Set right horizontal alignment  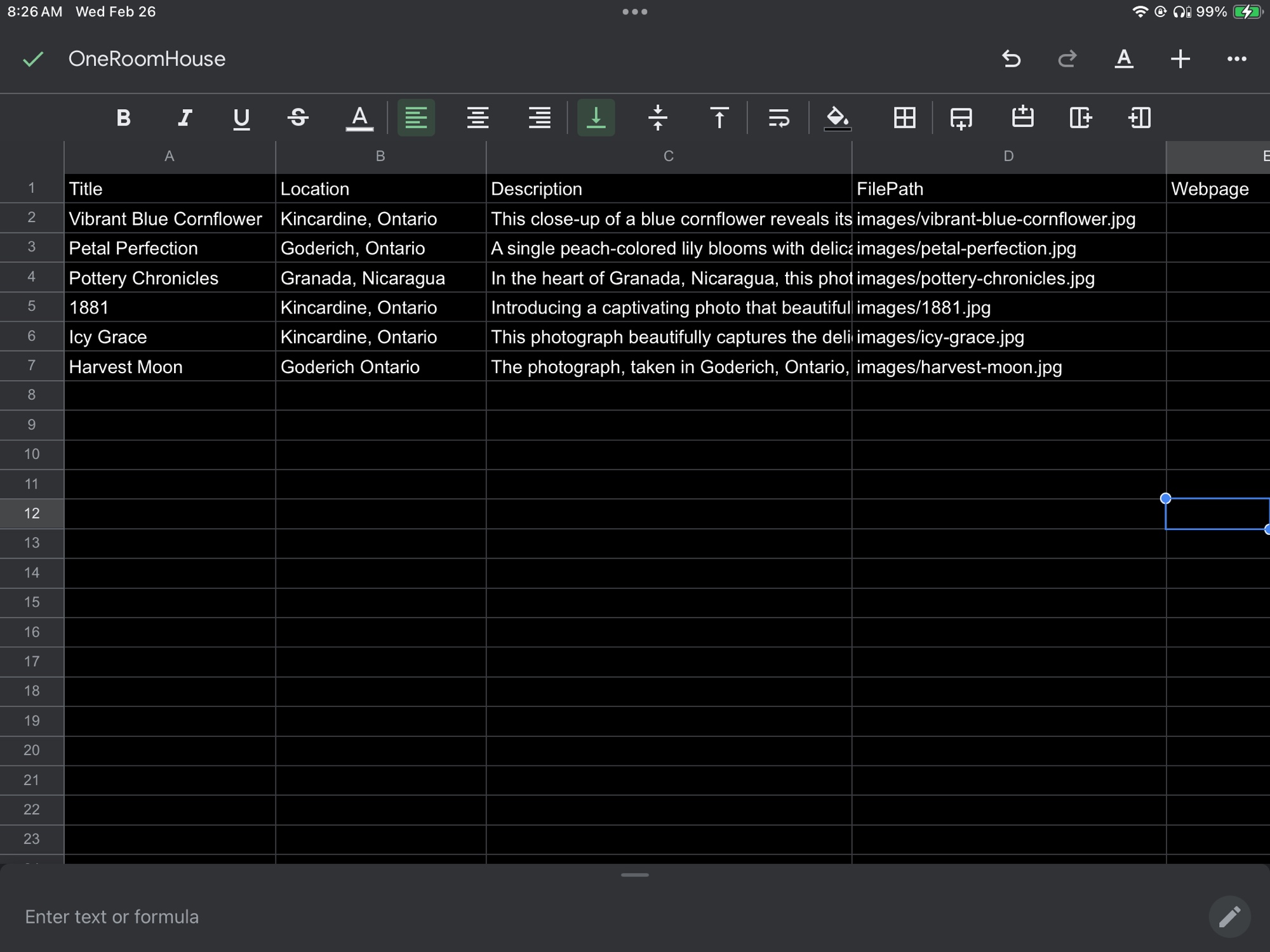coord(540,118)
